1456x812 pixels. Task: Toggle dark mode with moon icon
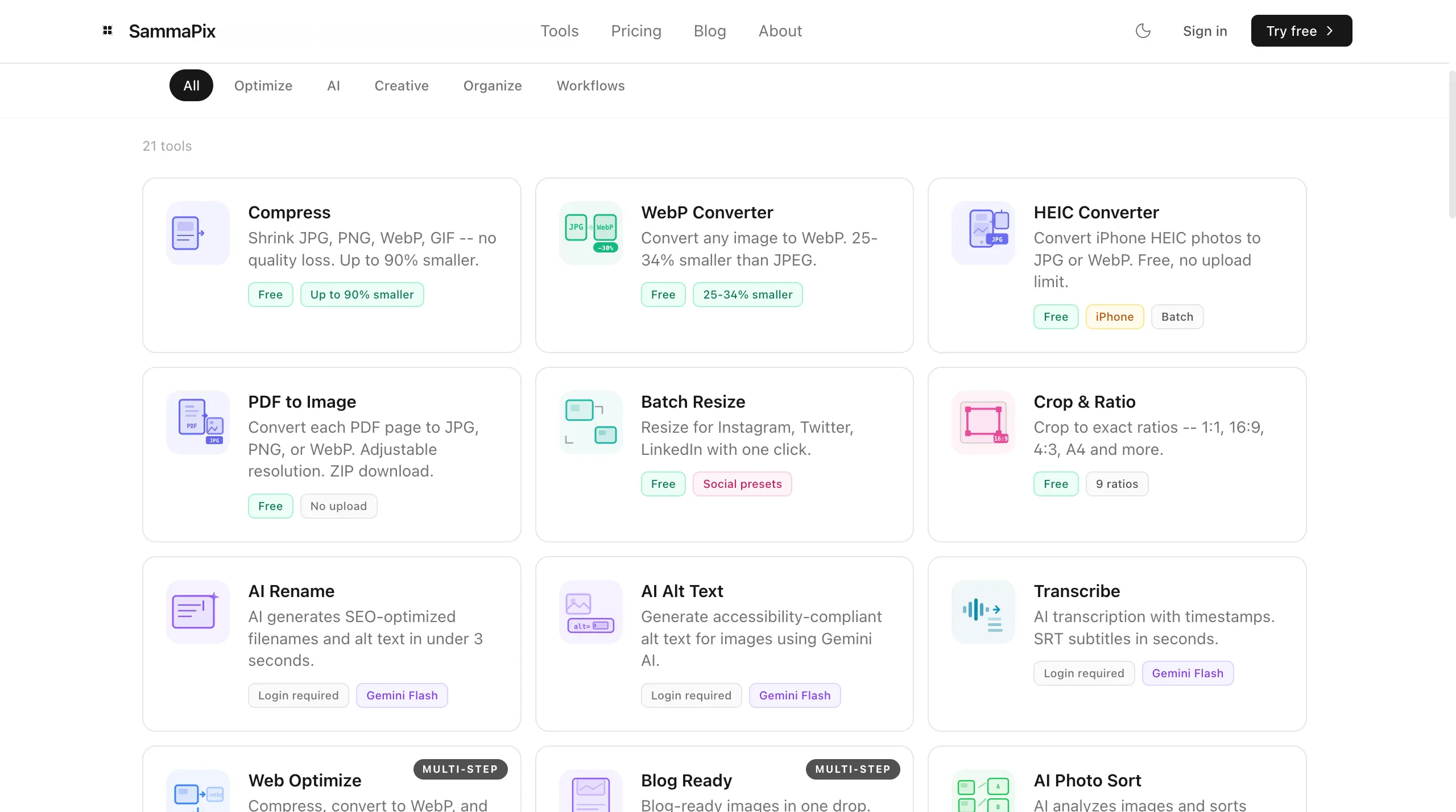click(x=1143, y=31)
